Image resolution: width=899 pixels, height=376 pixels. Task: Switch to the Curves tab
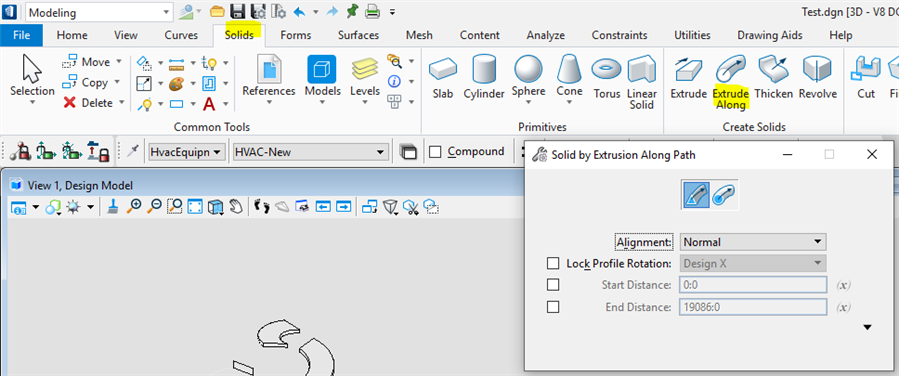(x=181, y=35)
